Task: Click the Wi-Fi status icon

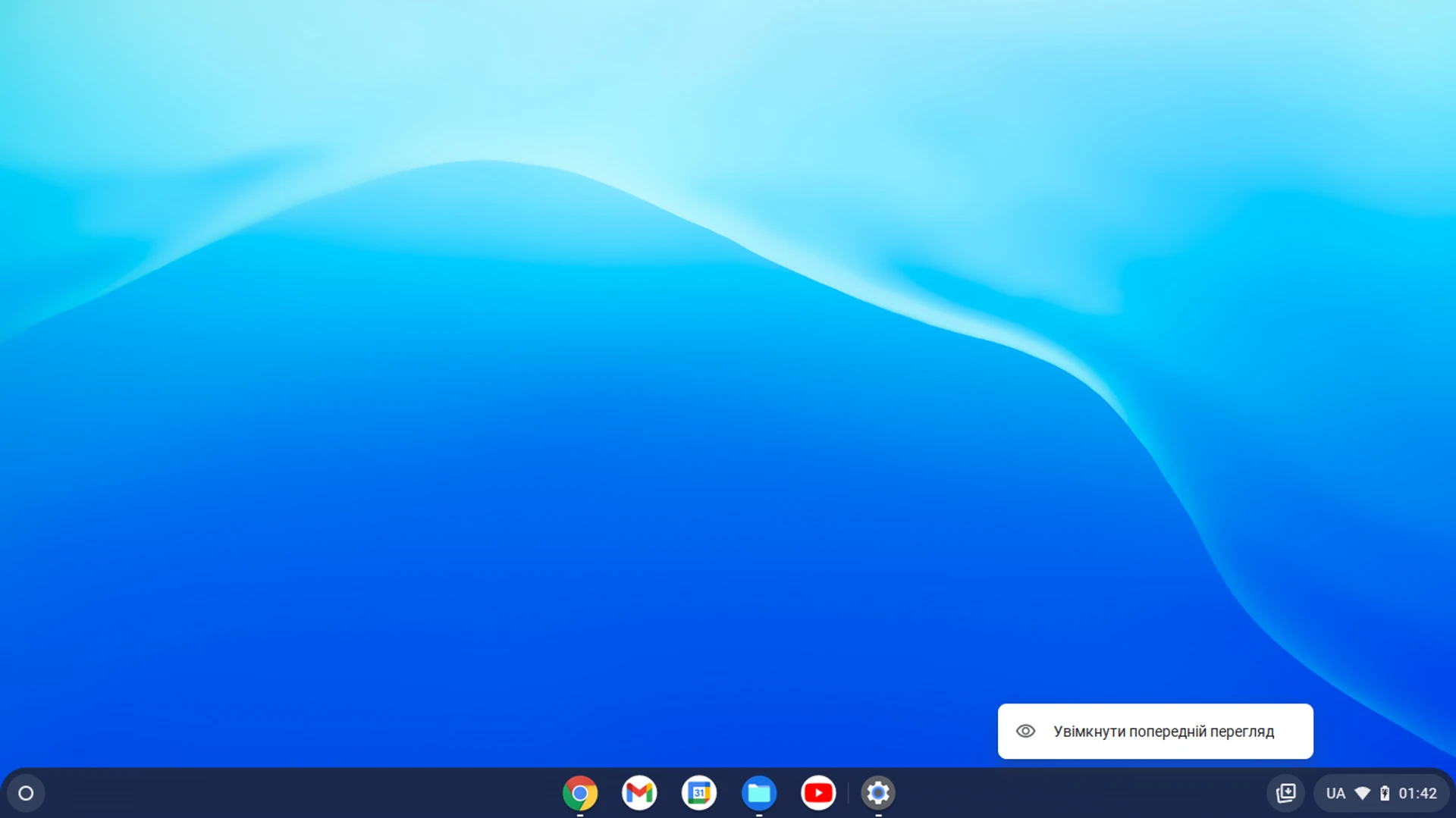Action: pos(1361,792)
